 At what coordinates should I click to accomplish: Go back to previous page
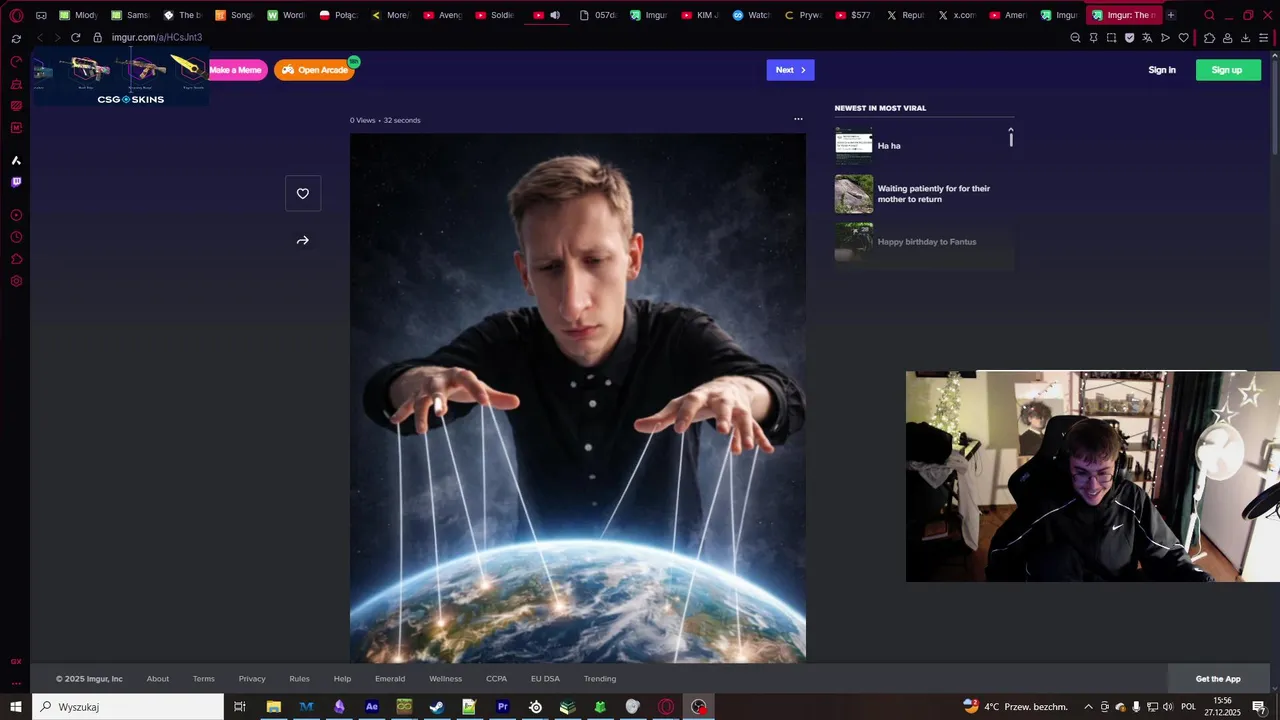(x=40, y=37)
